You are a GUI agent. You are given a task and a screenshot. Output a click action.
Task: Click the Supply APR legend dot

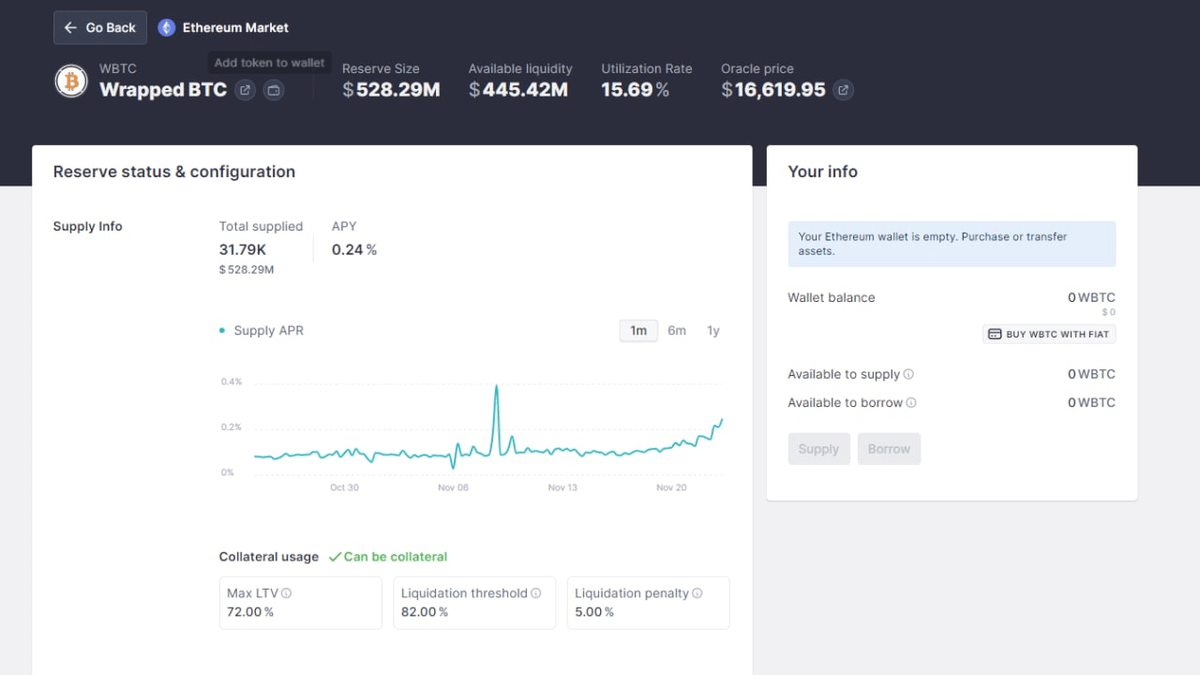(x=222, y=331)
